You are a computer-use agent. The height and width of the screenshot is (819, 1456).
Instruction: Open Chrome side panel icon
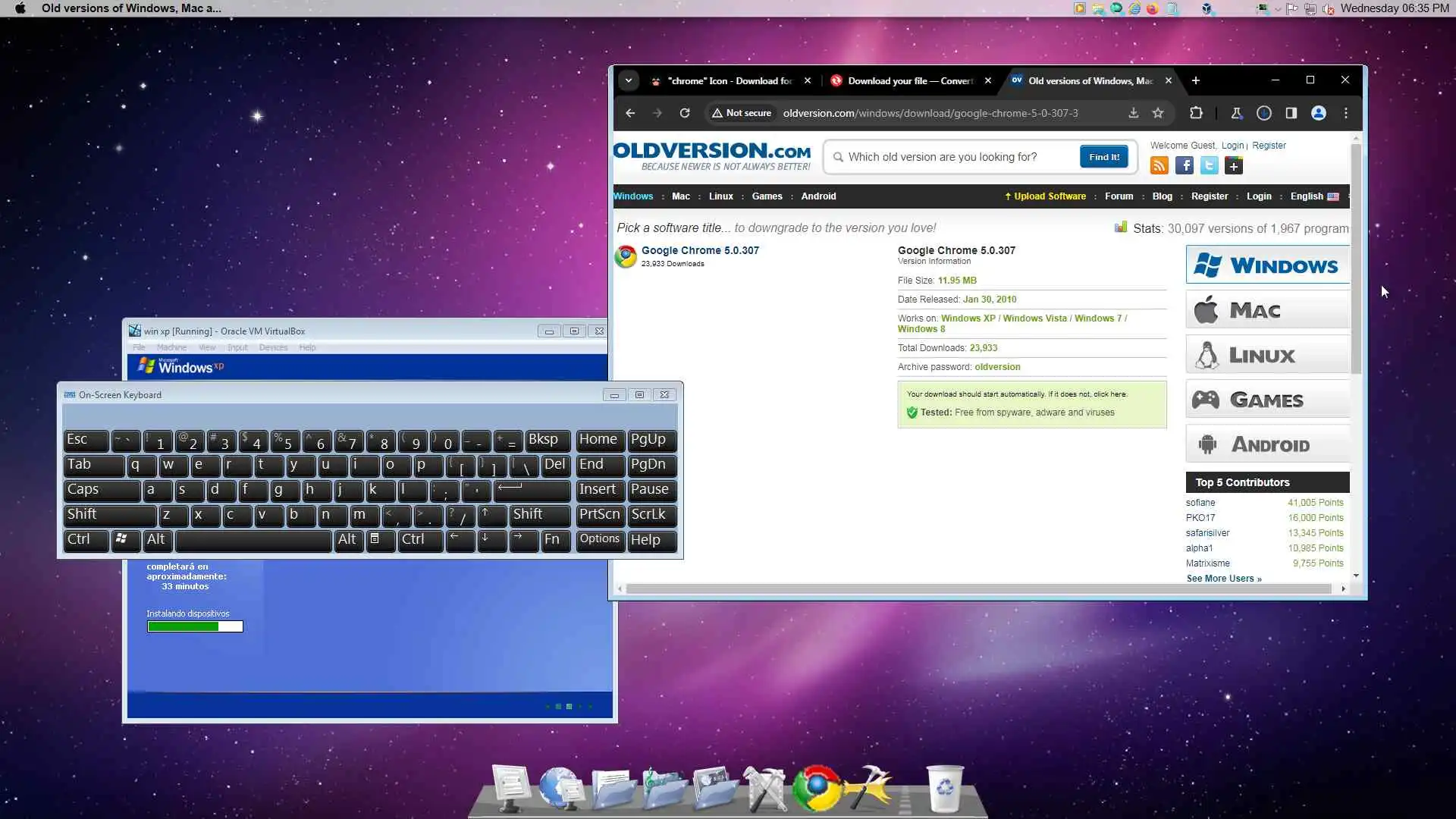tap(1291, 113)
